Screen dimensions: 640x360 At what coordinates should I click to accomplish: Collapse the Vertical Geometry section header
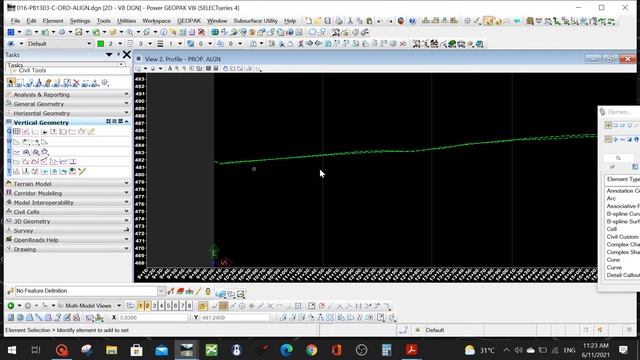click(67, 122)
